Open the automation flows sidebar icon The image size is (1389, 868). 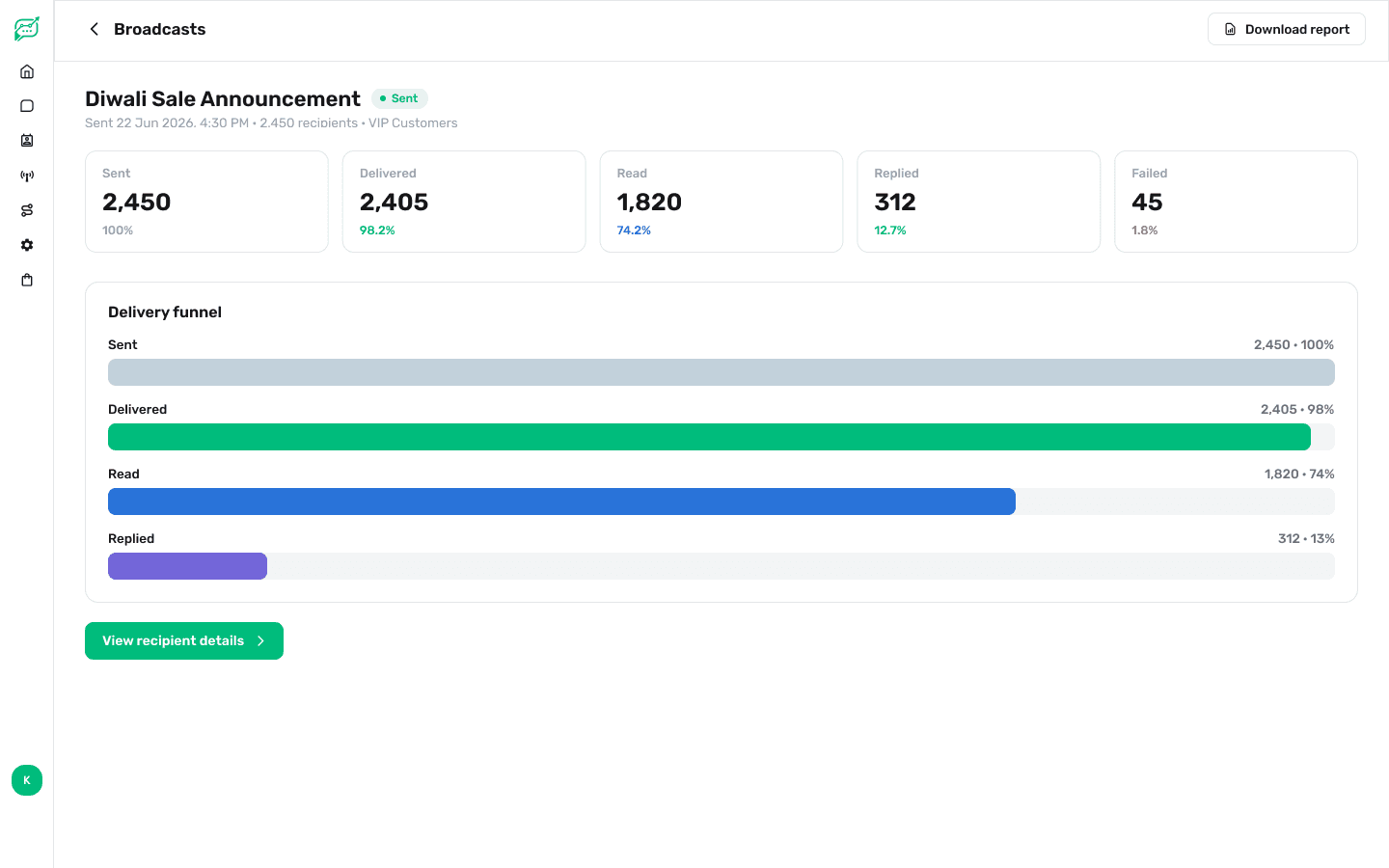pyautogui.click(x=27, y=210)
